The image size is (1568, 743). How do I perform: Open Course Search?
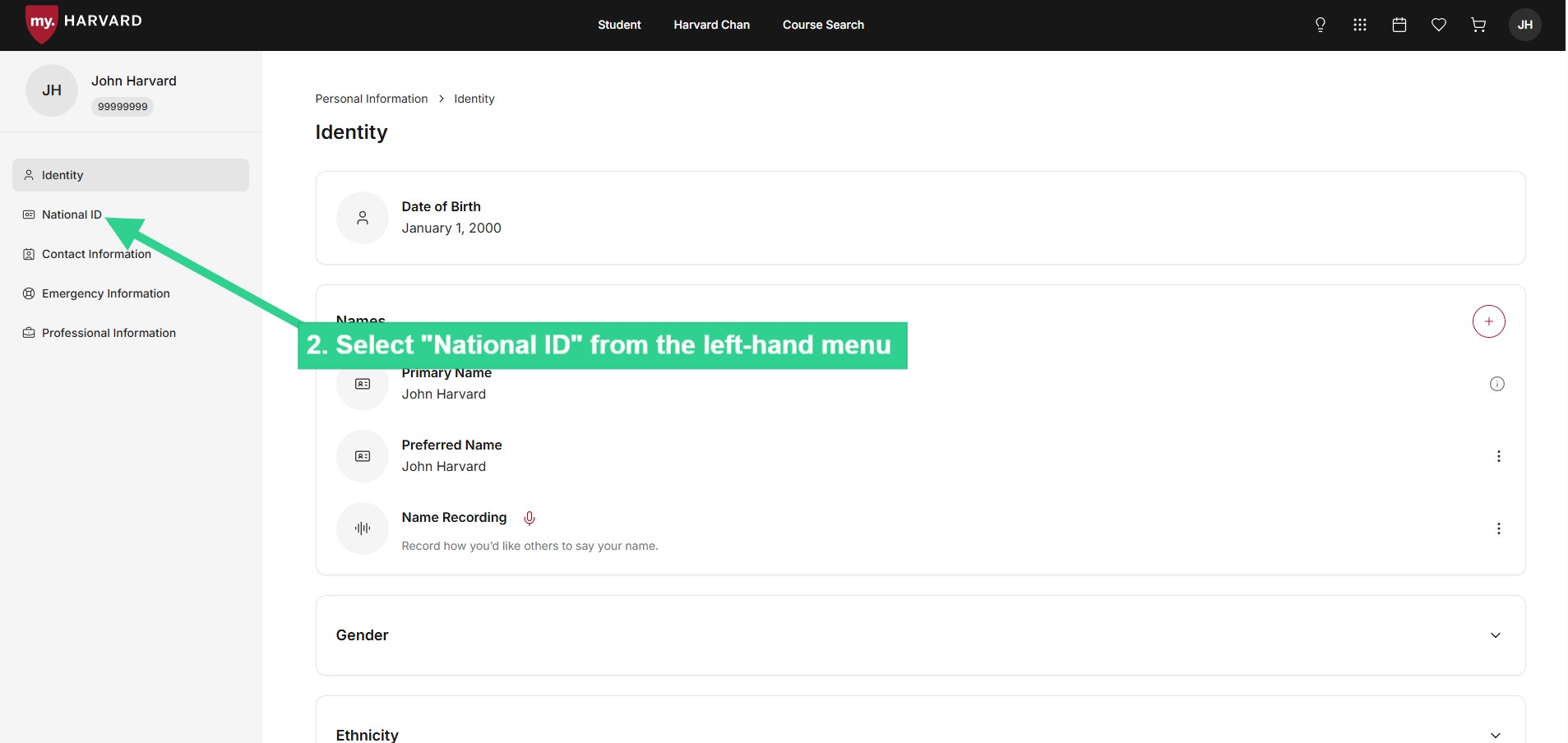click(x=823, y=25)
